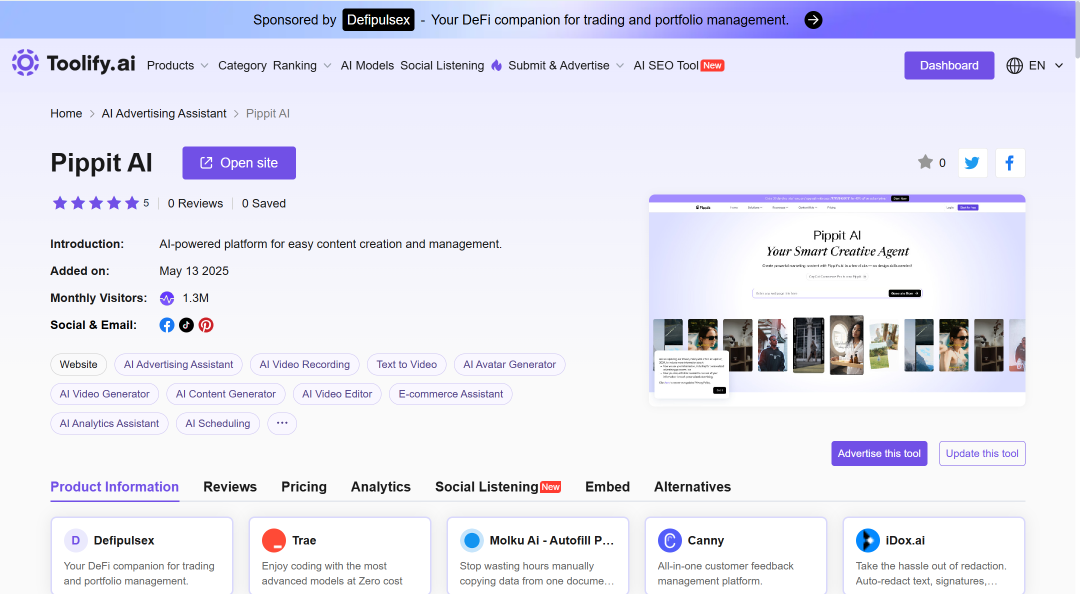Click the more tags ellipsis button
The image size is (1080, 594).
point(282,423)
